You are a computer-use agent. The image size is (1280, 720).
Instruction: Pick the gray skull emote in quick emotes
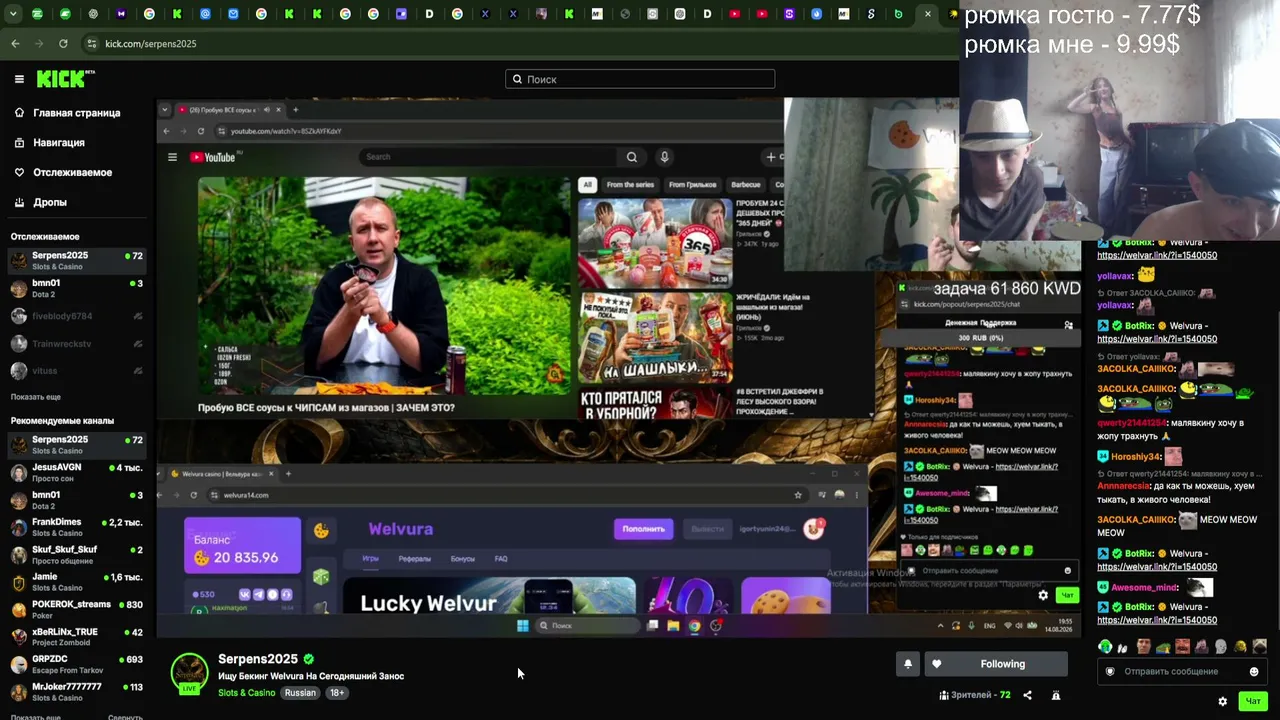(x=1220, y=647)
